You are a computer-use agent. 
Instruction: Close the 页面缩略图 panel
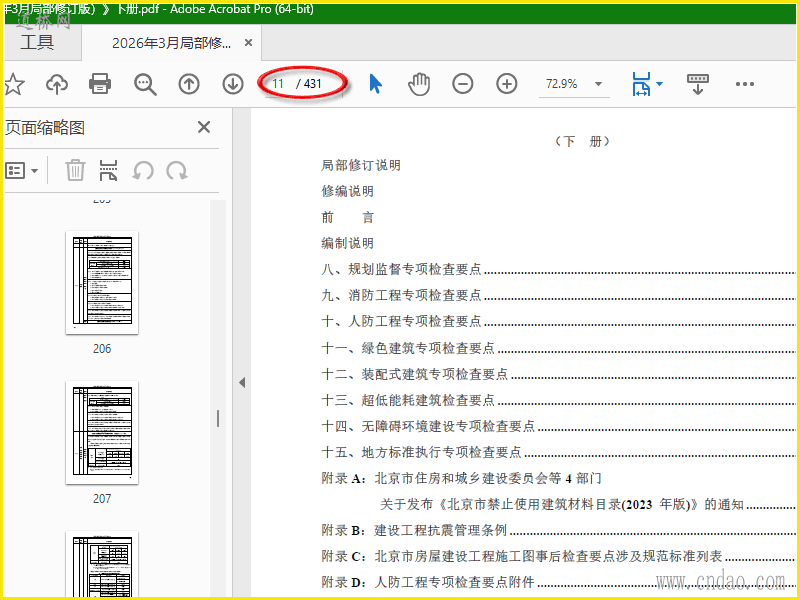[x=204, y=127]
